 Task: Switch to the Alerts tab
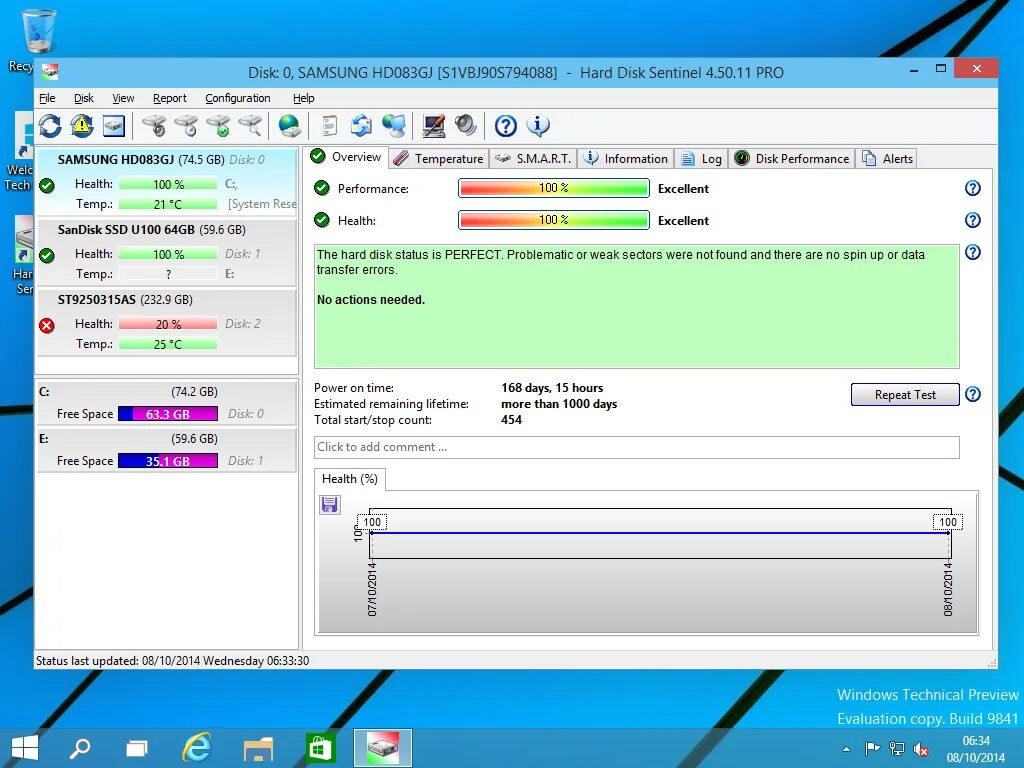887,159
